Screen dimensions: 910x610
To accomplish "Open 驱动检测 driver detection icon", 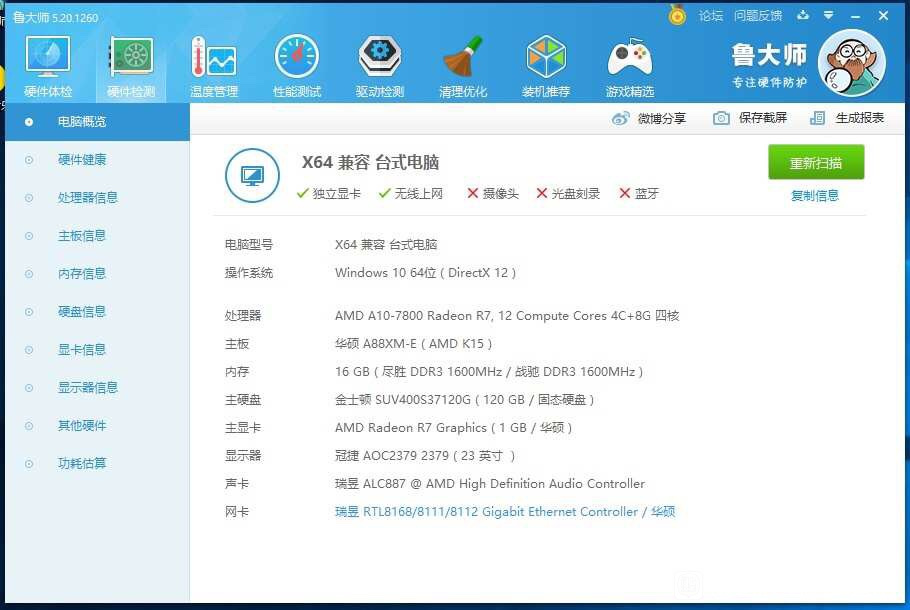I will 380,57.
